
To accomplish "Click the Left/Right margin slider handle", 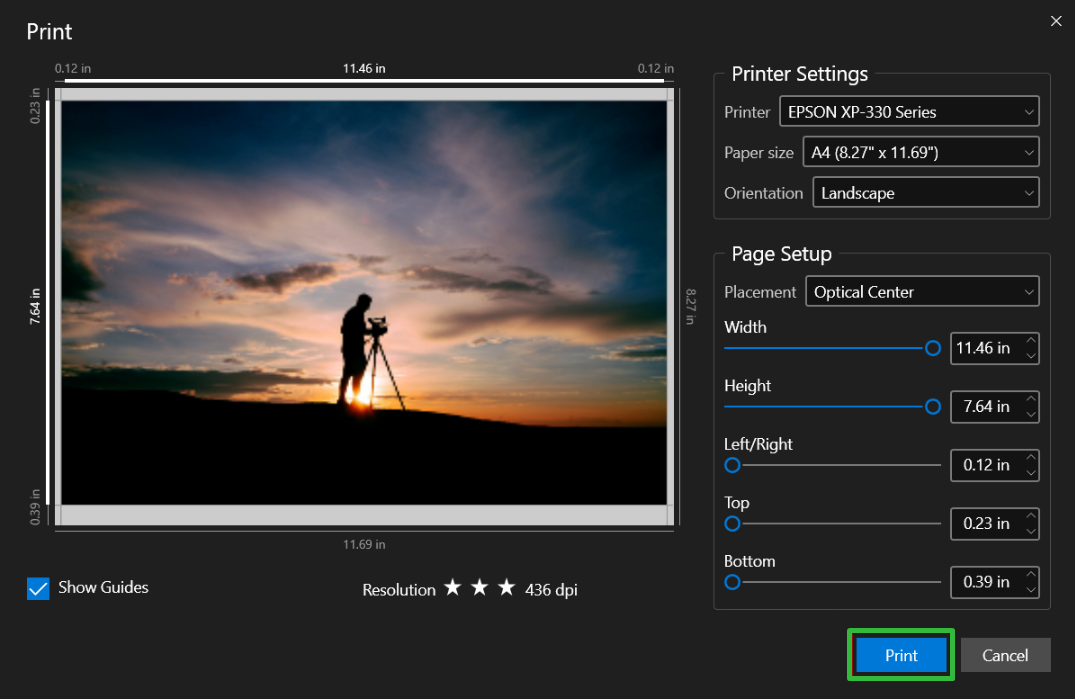I will point(732,465).
